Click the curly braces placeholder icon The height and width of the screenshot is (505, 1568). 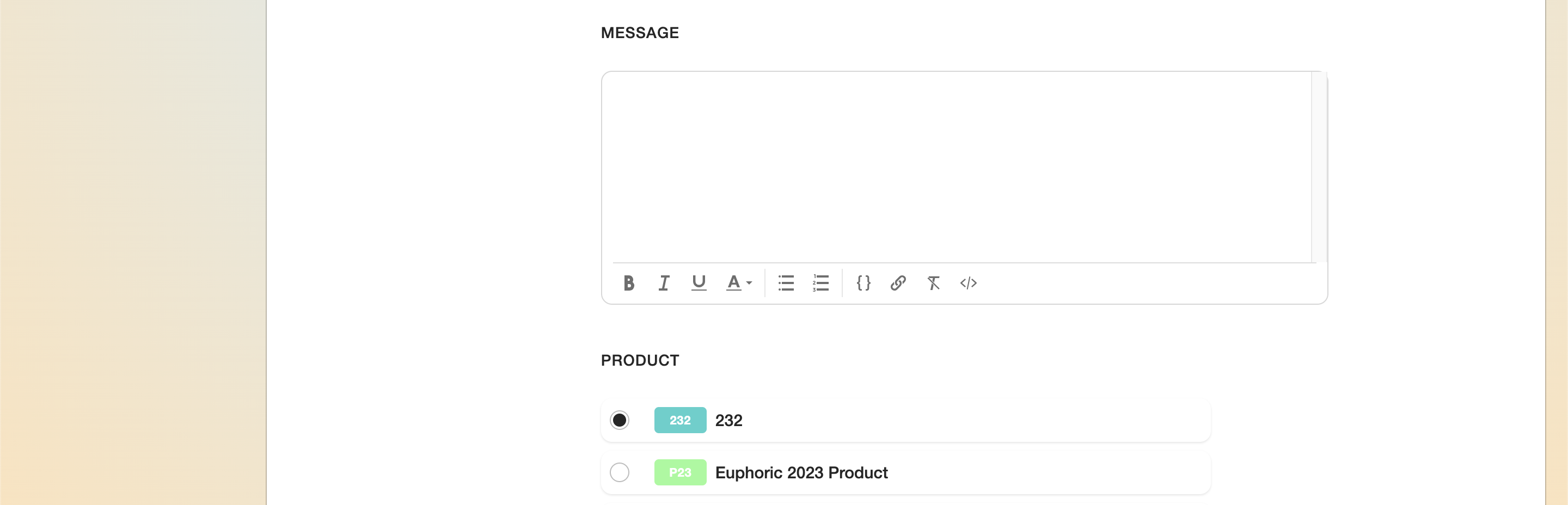click(x=863, y=283)
